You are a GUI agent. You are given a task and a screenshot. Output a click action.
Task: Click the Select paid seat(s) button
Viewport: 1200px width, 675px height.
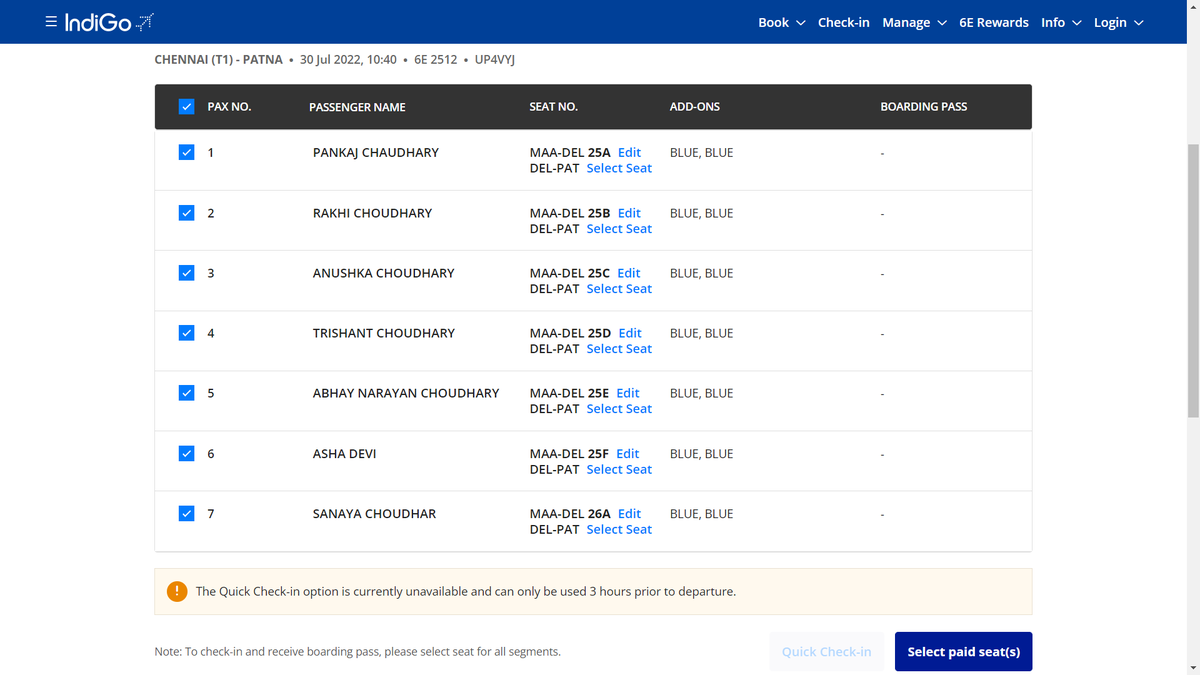963,651
